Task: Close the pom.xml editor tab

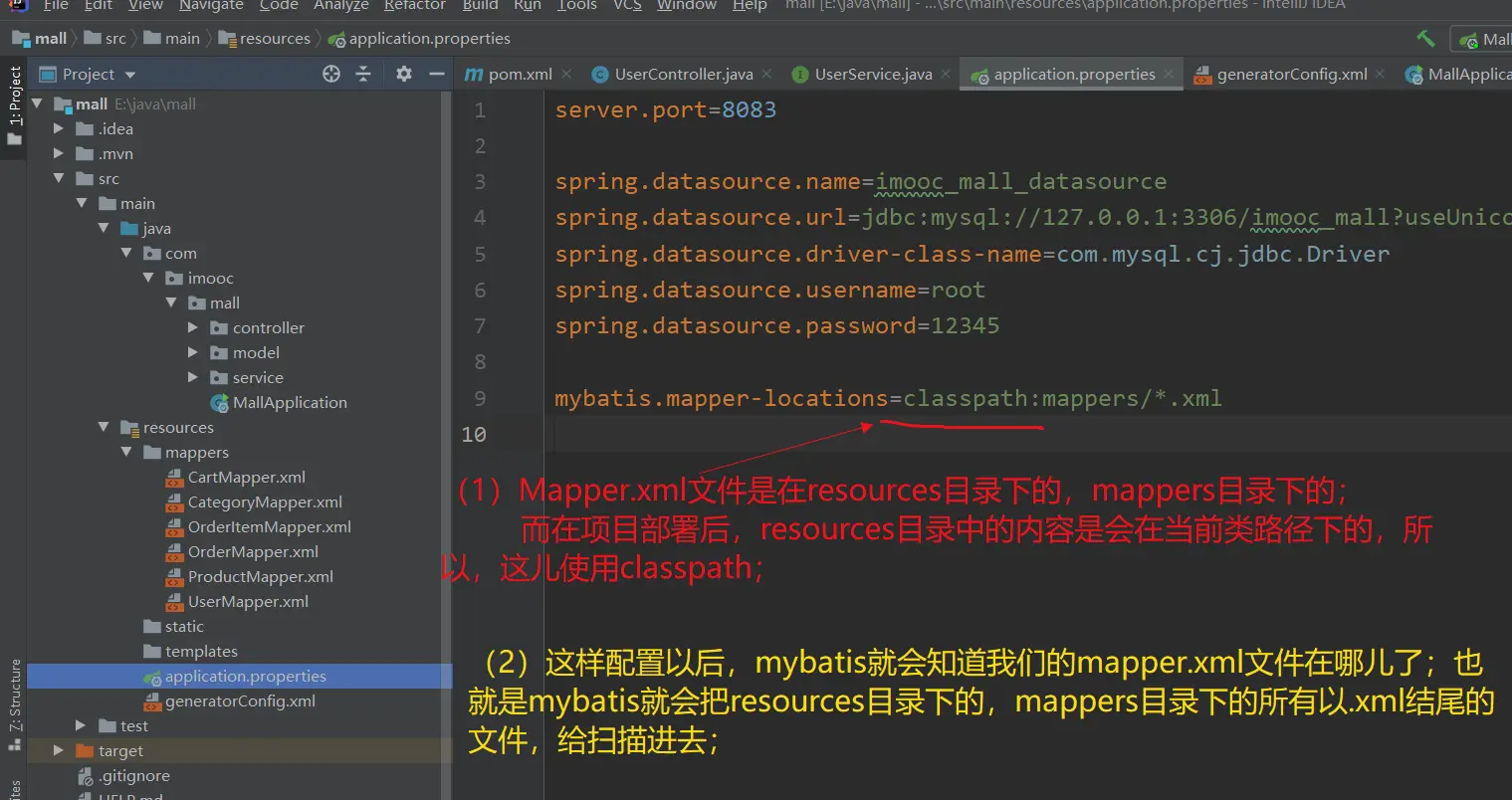Action: (566, 74)
